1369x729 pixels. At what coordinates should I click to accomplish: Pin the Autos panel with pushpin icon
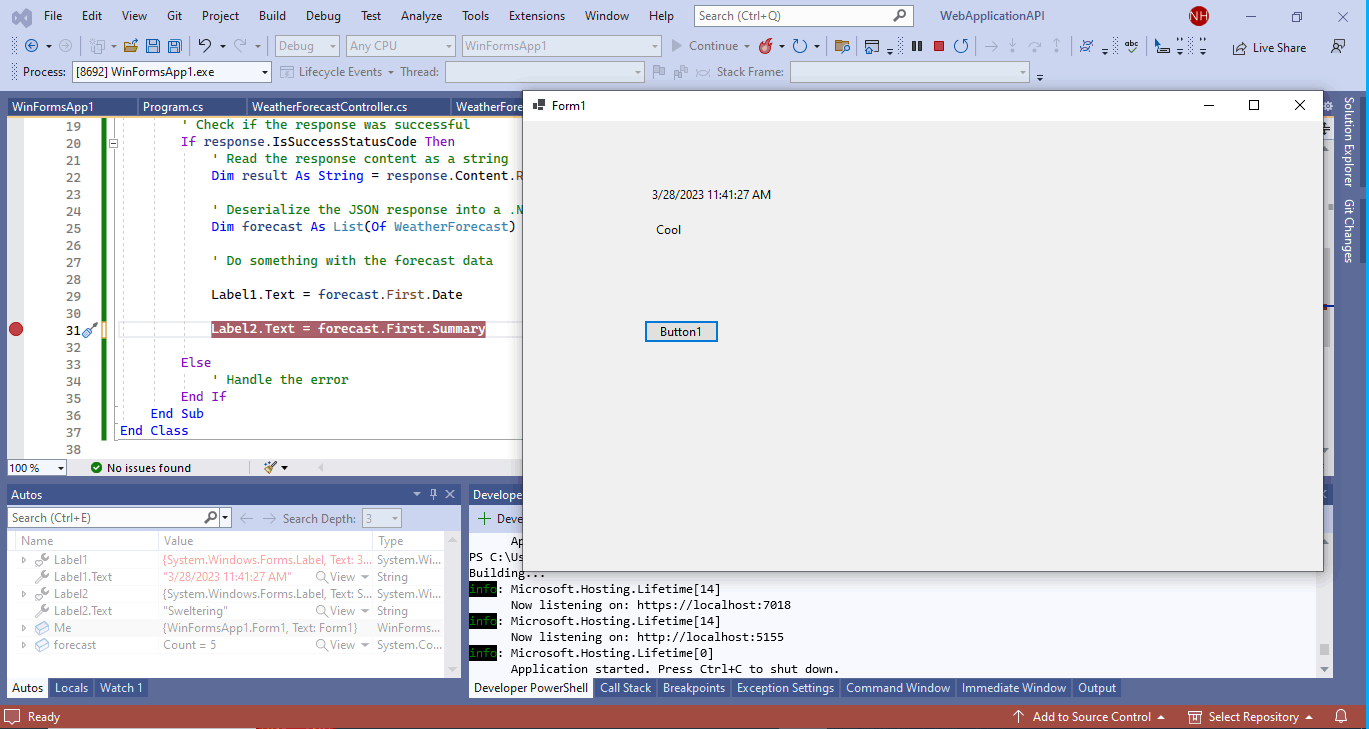[433, 495]
